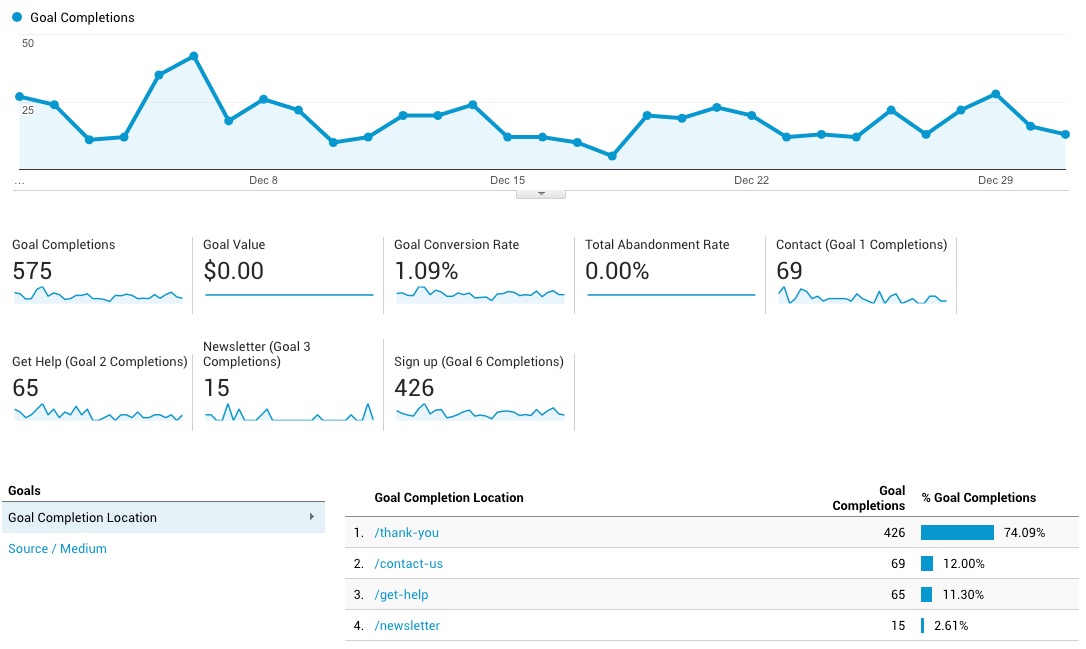Click the % Goal Completions column header
Viewport: 1086px width, 649px height.
pos(979,497)
